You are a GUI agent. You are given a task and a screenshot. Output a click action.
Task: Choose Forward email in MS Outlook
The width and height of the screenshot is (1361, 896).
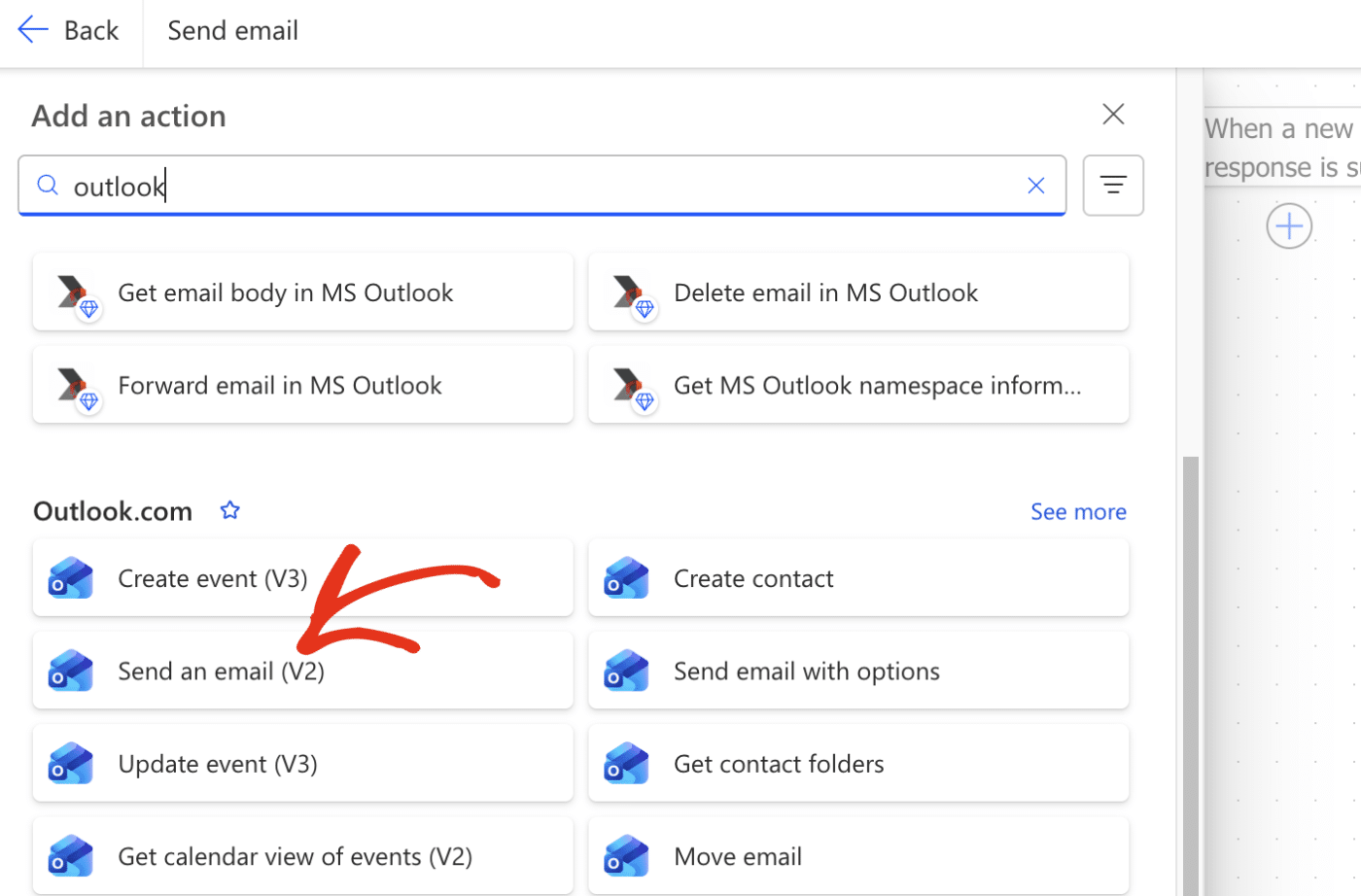point(302,385)
